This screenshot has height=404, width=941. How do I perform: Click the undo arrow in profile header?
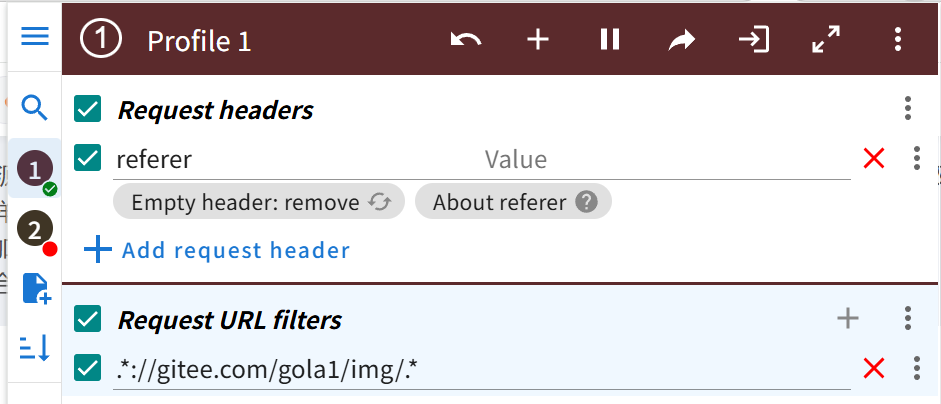tap(466, 40)
